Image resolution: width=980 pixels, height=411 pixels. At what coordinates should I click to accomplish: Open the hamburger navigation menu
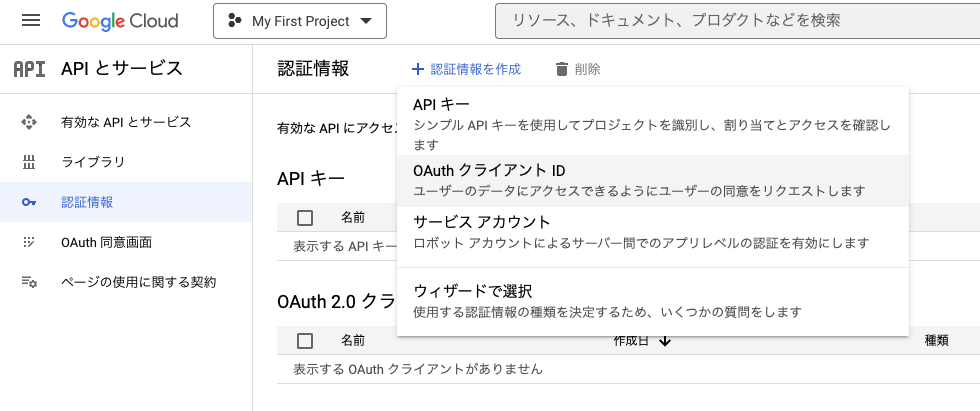(31, 21)
